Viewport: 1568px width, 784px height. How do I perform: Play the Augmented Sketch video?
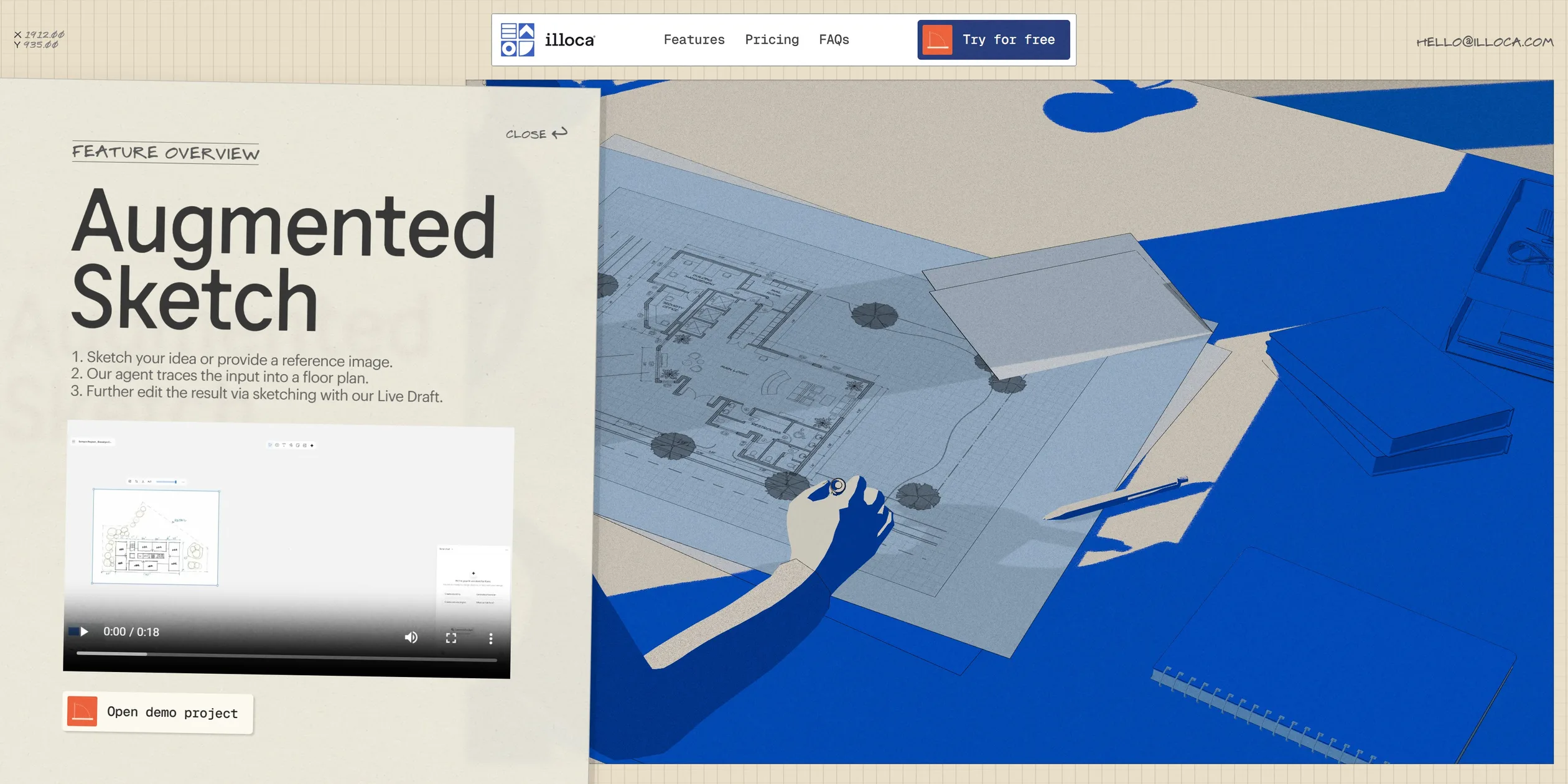pyautogui.click(x=84, y=632)
